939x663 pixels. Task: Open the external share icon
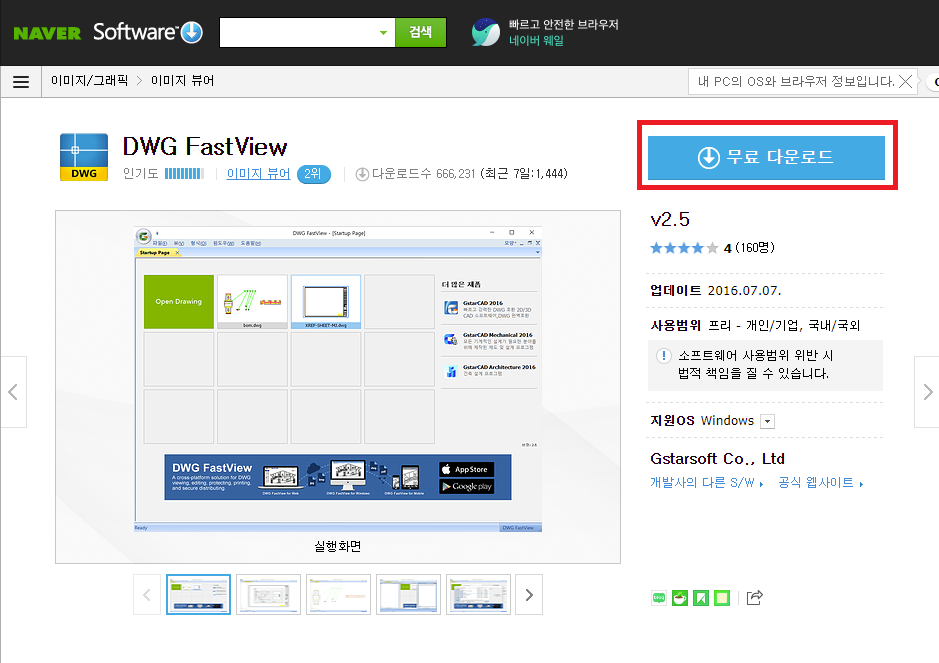tap(755, 597)
